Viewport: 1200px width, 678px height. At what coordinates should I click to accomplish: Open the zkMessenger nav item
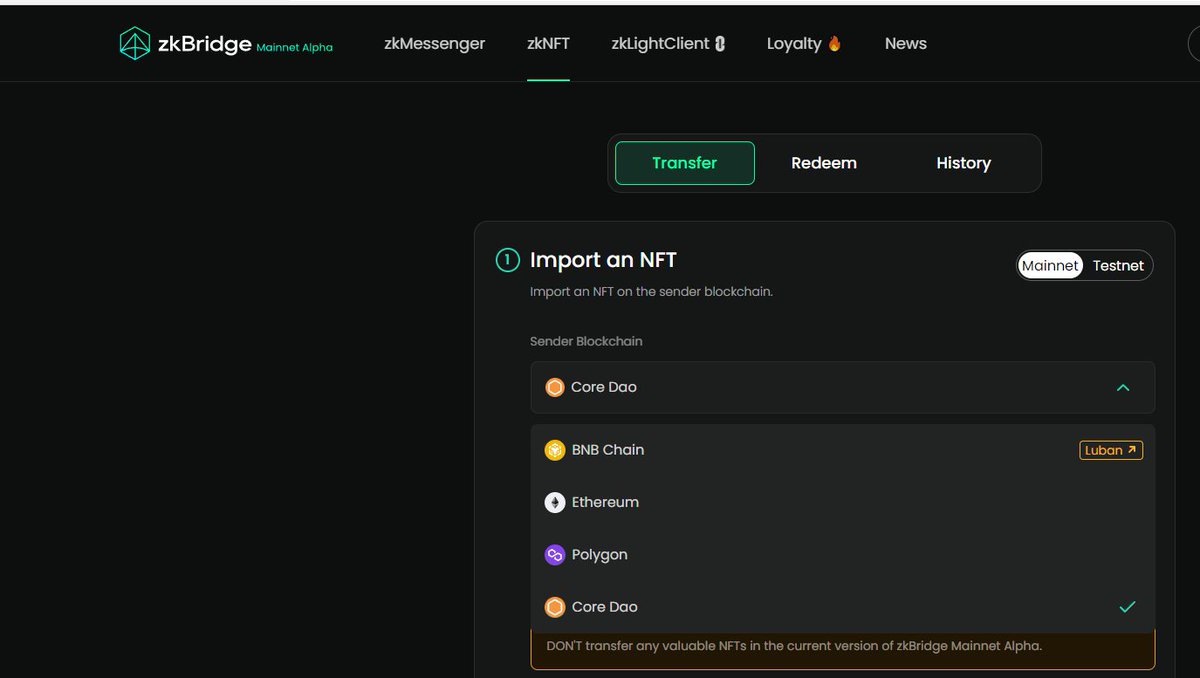434,43
